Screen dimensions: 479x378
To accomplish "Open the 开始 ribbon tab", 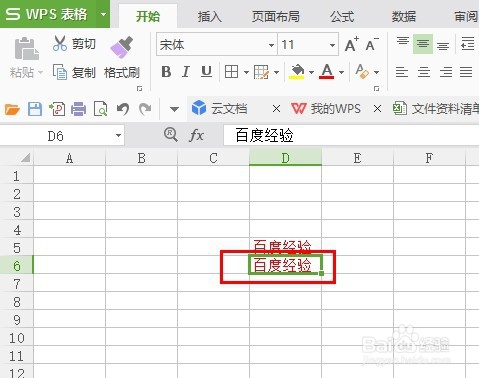I will pyautogui.click(x=148, y=16).
